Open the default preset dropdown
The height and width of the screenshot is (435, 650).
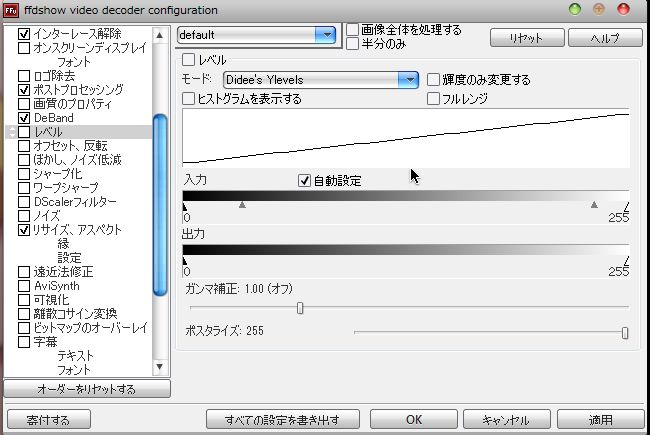(325, 35)
